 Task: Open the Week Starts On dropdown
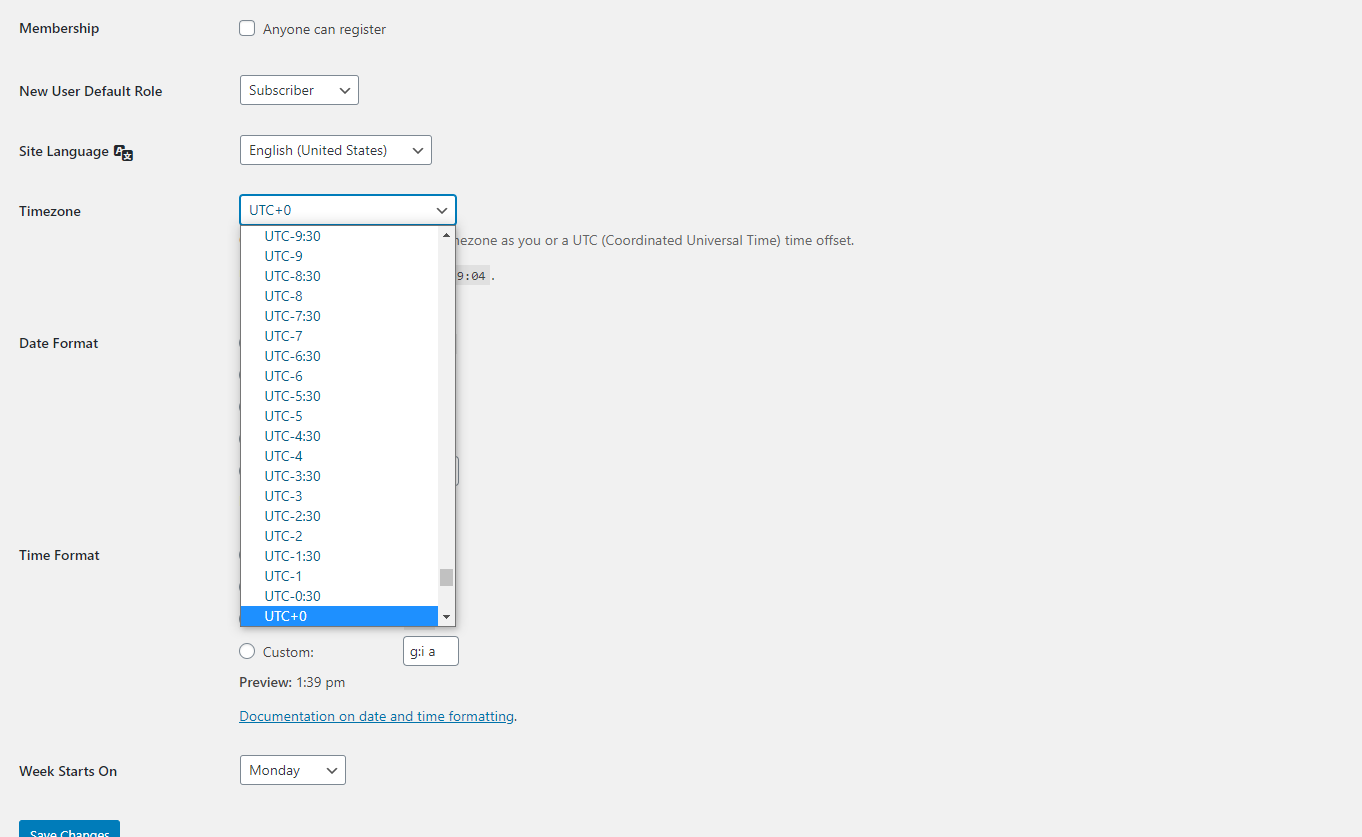click(x=292, y=770)
